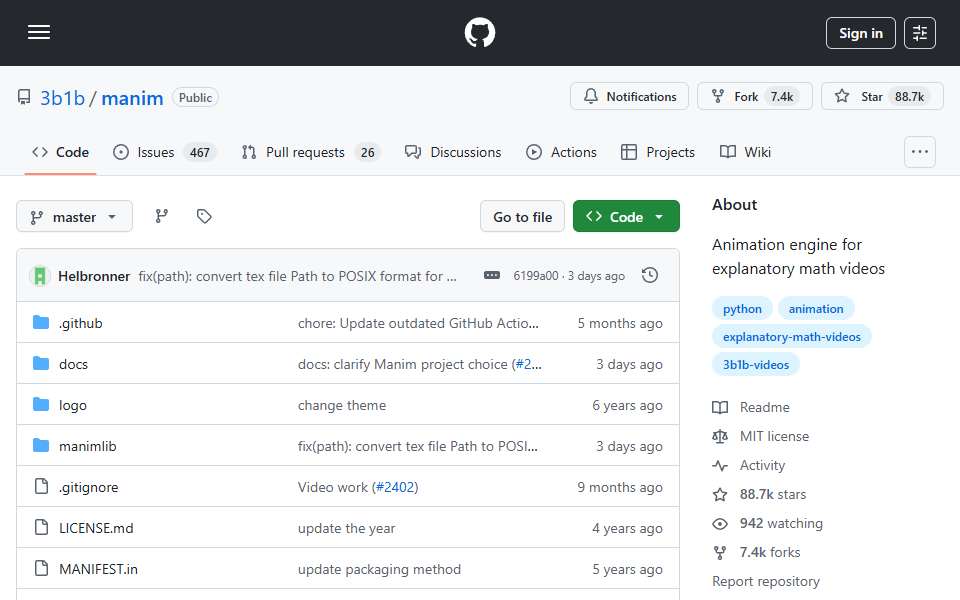Open the three-dots more tabs menu

pos(920,152)
